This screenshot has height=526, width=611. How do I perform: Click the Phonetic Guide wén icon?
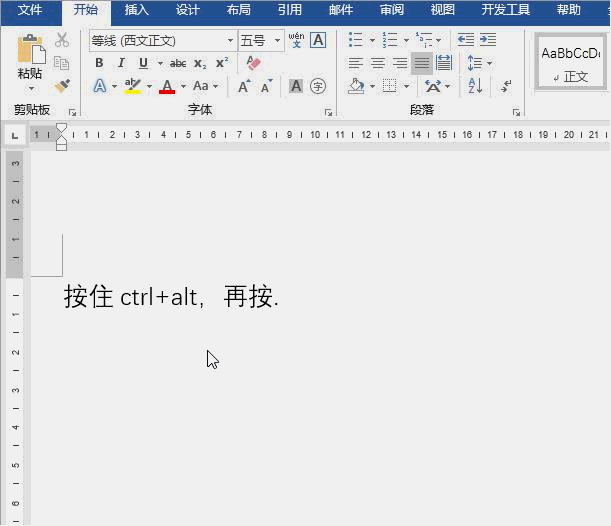(296, 40)
